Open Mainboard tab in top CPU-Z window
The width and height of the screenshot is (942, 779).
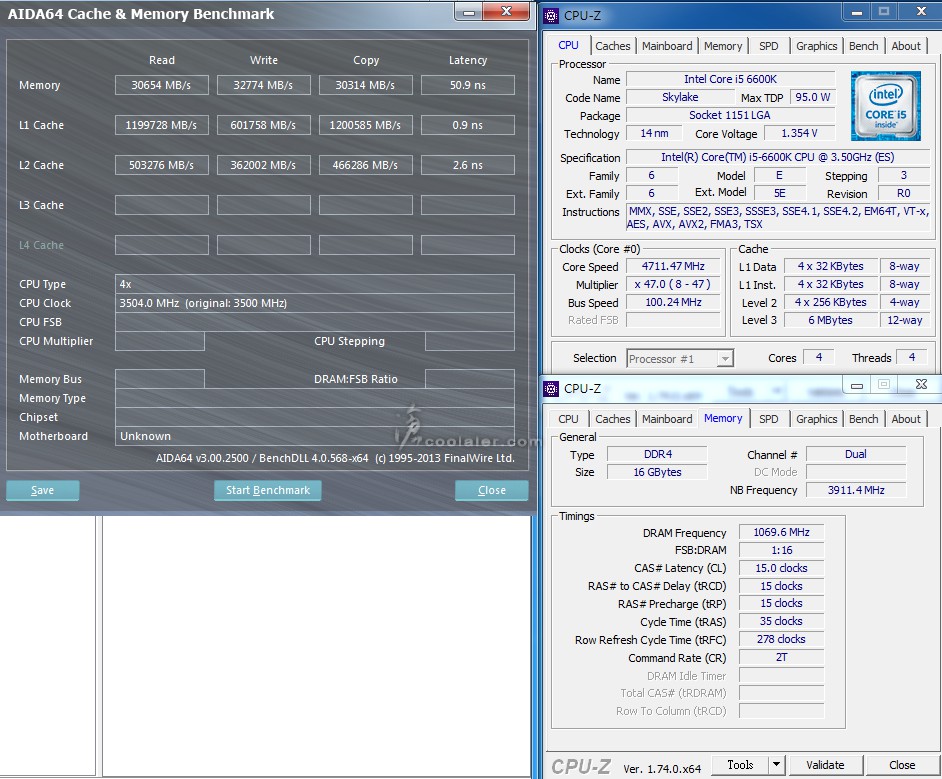click(666, 46)
